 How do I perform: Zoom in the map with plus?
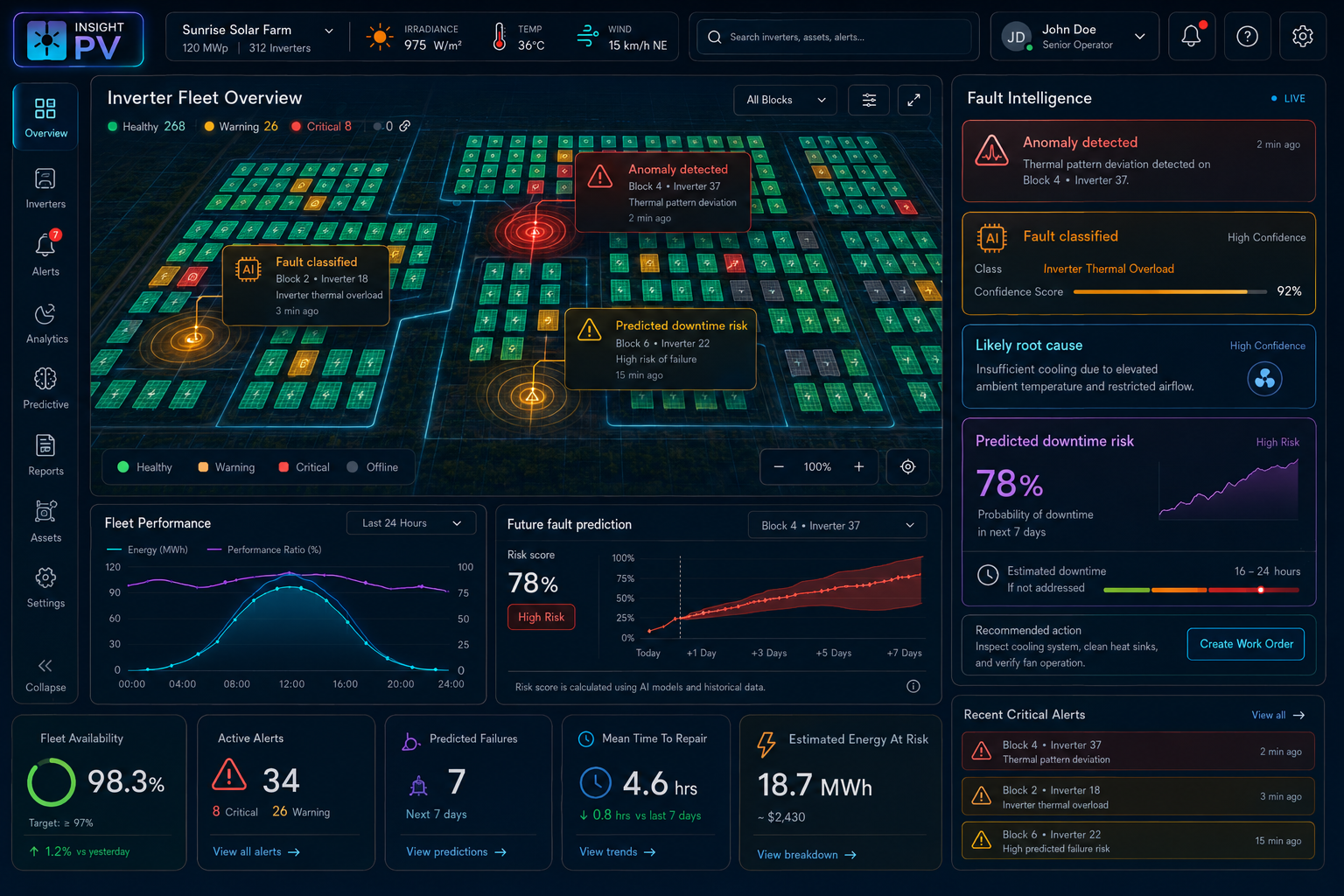pos(859,466)
